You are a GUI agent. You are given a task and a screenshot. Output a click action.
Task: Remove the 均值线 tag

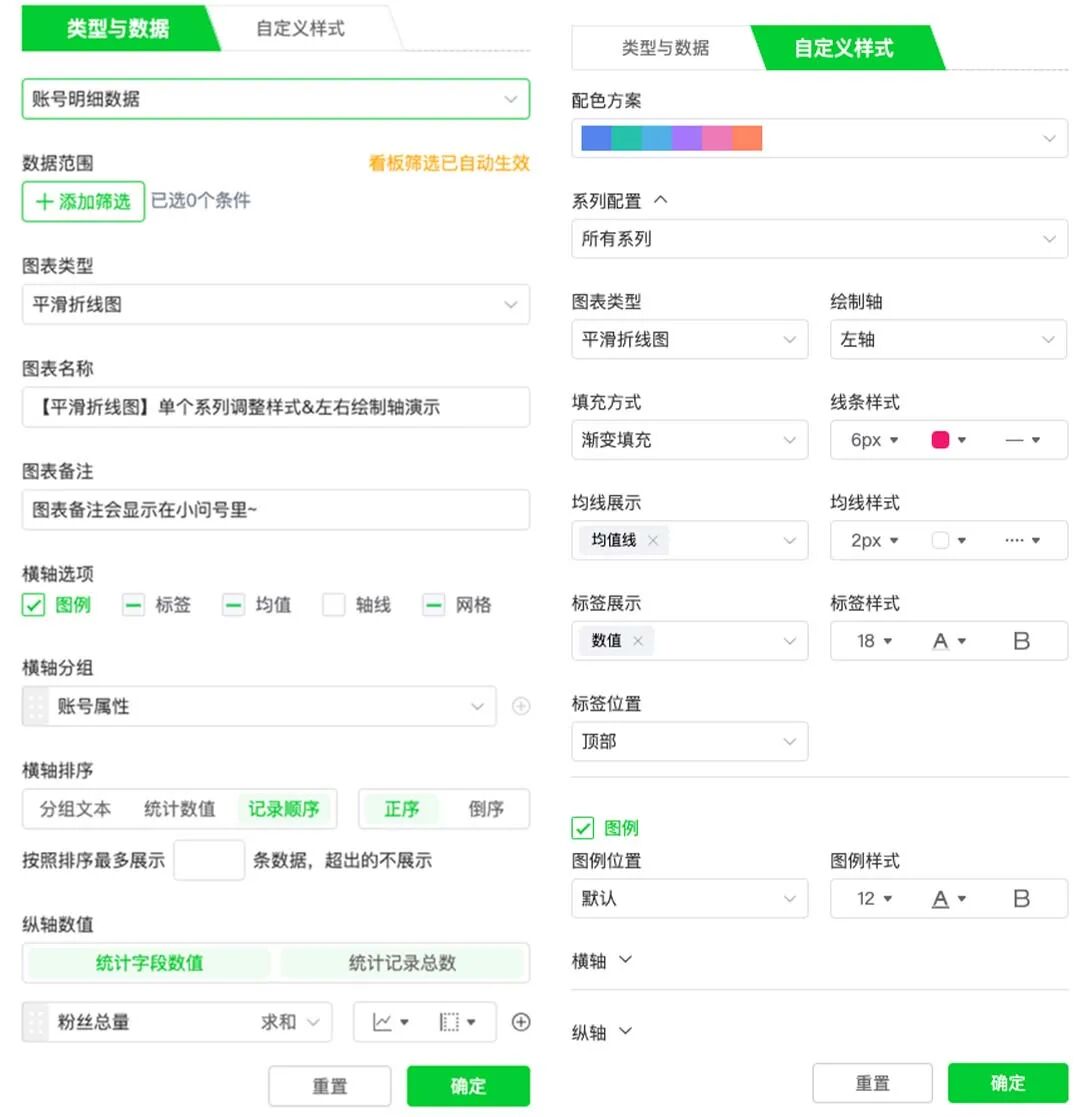coord(653,540)
